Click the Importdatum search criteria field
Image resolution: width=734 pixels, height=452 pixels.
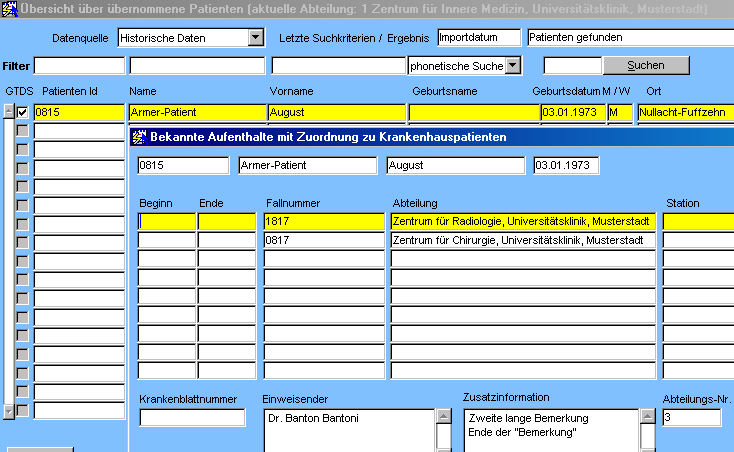click(478, 38)
